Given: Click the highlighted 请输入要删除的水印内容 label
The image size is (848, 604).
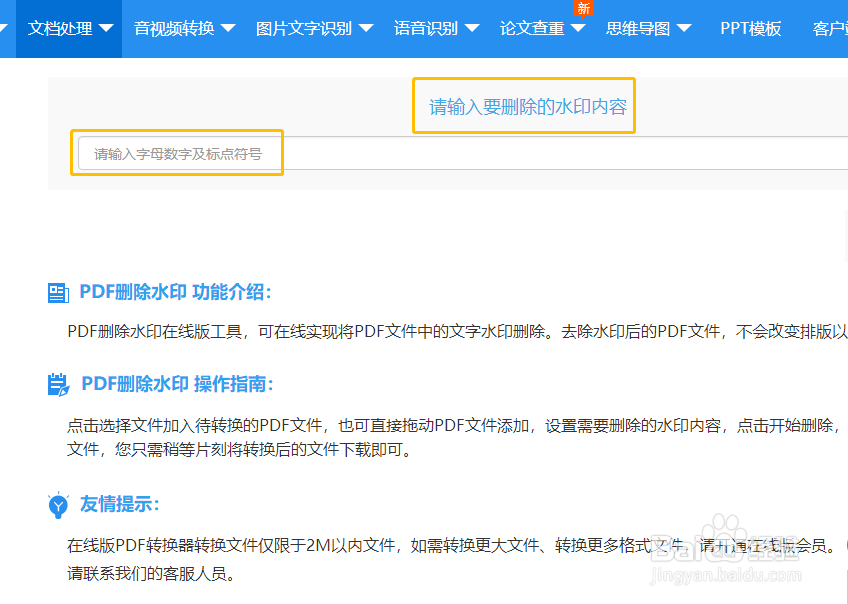Looking at the screenshot, I should click(x=524, y=106).
